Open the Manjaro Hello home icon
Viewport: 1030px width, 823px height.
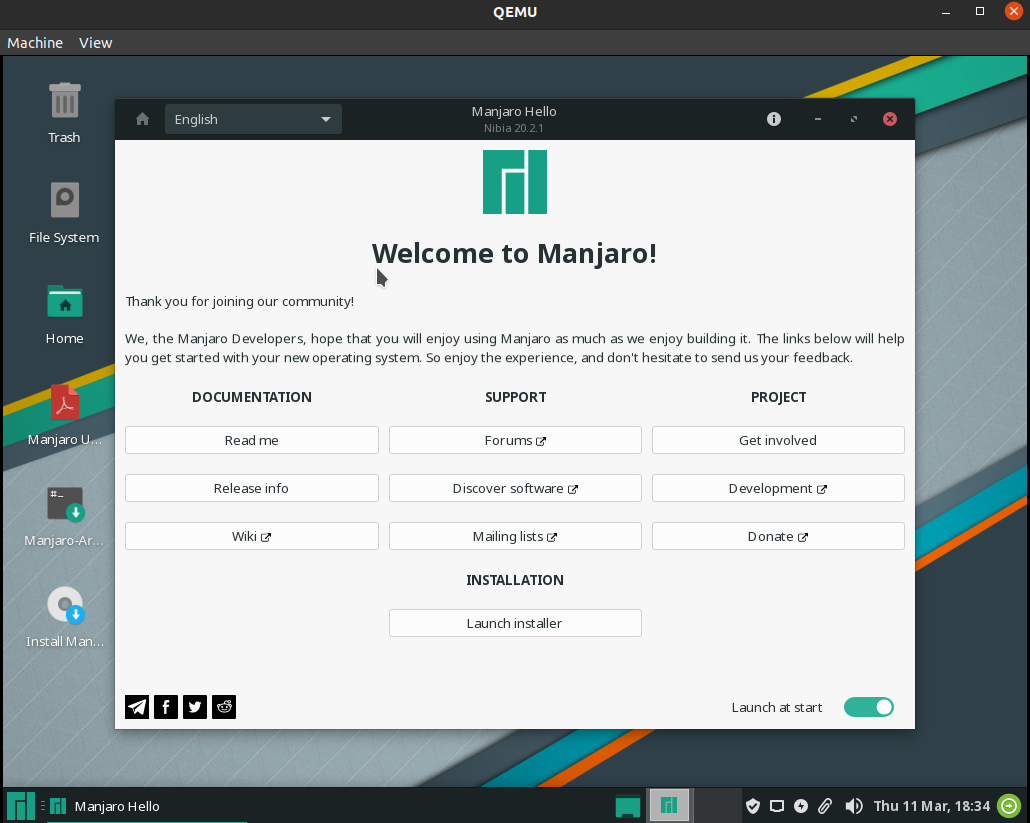[x=142, y=118]
